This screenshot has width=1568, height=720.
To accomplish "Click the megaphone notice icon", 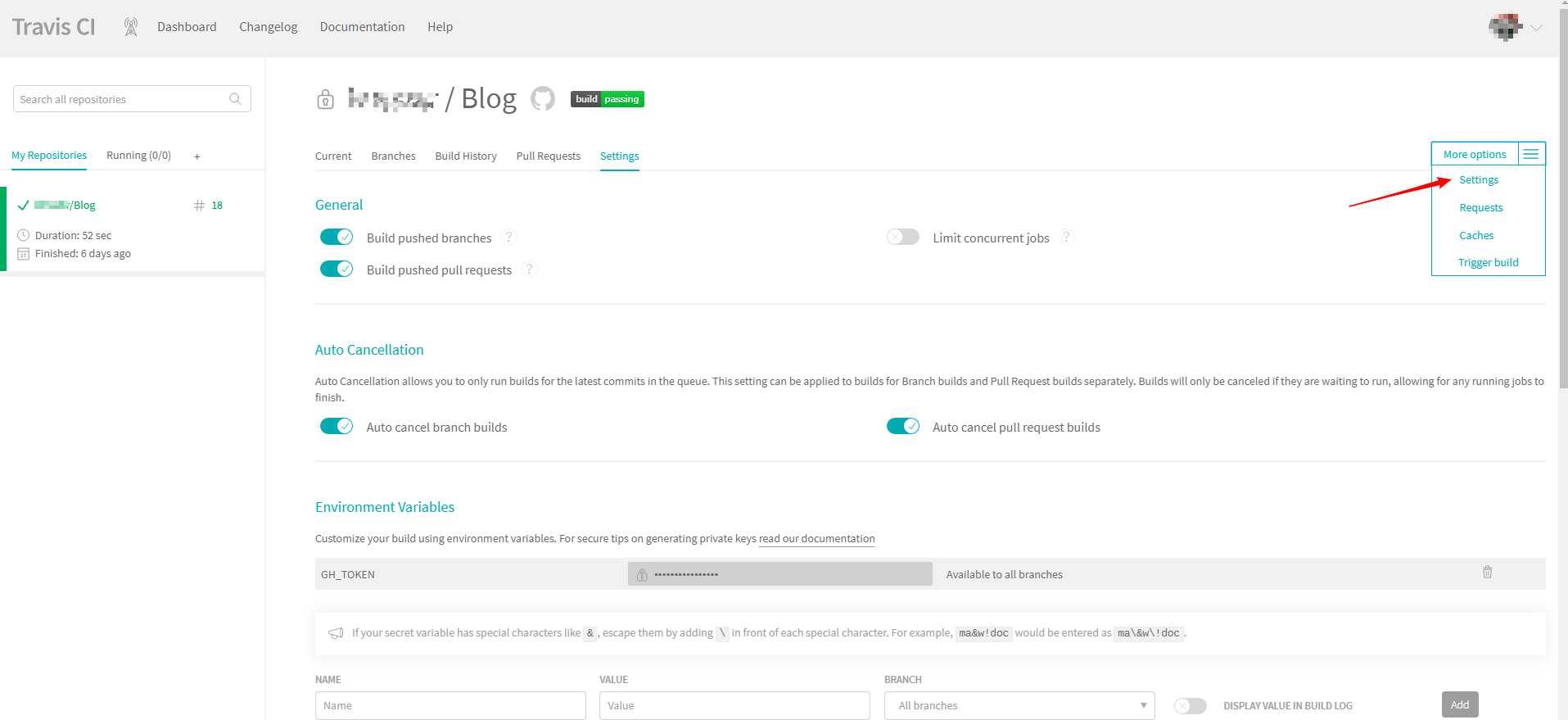I will pyautogui.click(x=336, y=633).
